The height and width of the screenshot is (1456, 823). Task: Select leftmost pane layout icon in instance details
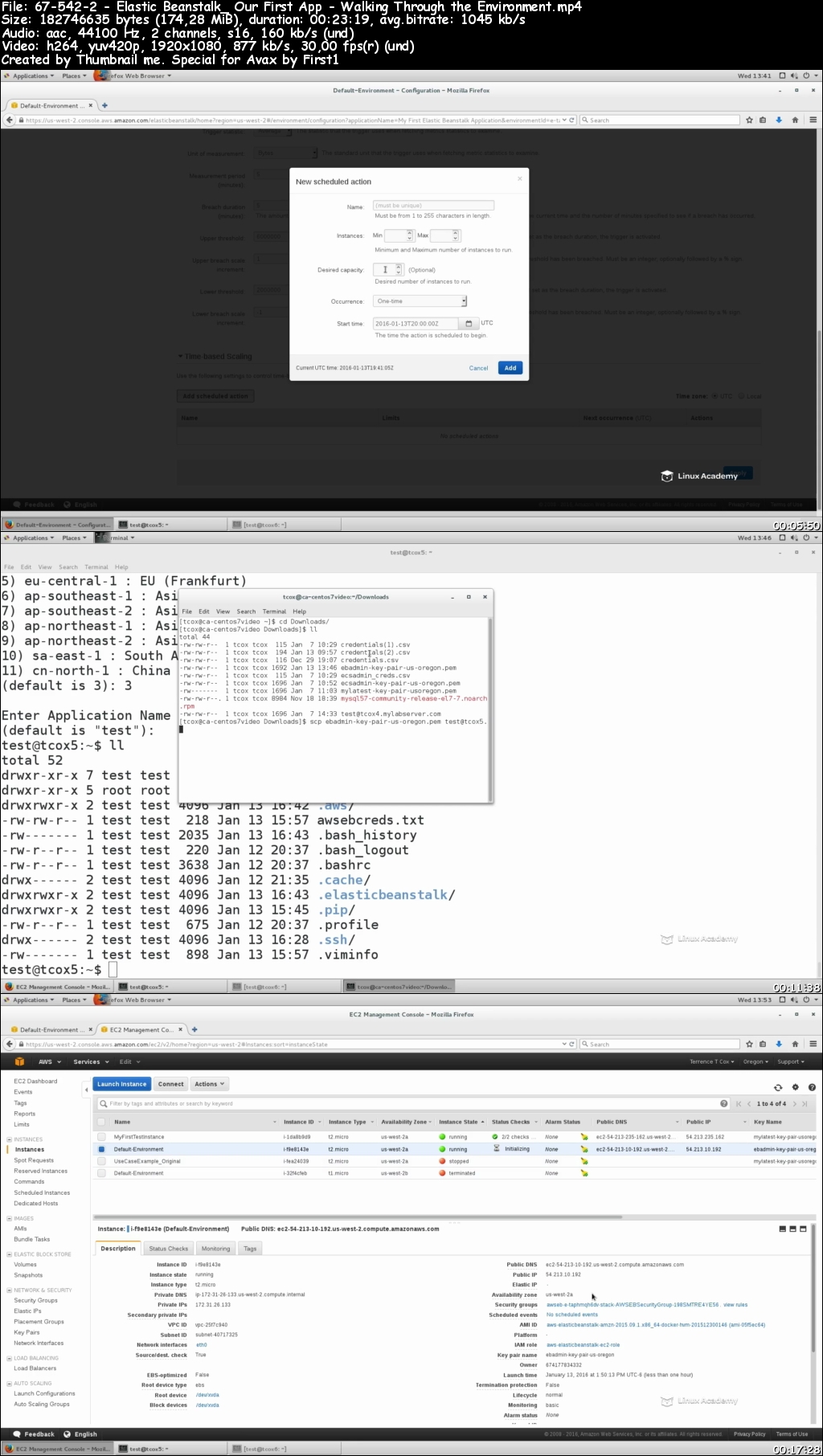783,1229
